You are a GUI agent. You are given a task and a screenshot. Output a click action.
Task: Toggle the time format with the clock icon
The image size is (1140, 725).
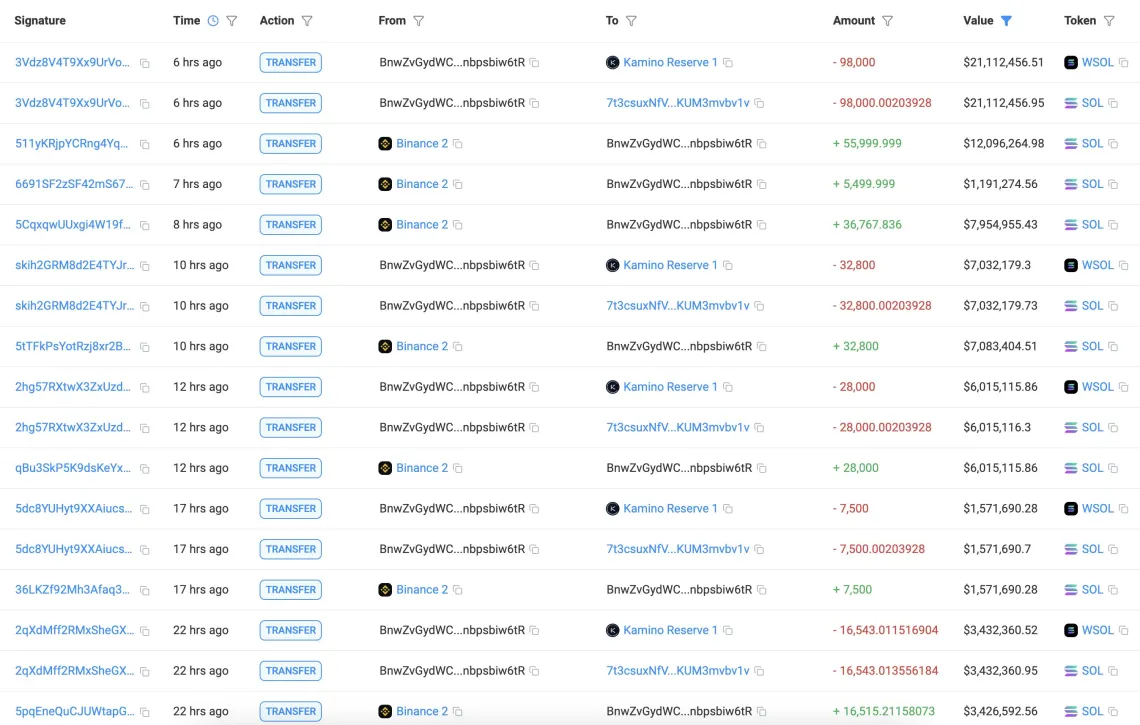(212, 21)
